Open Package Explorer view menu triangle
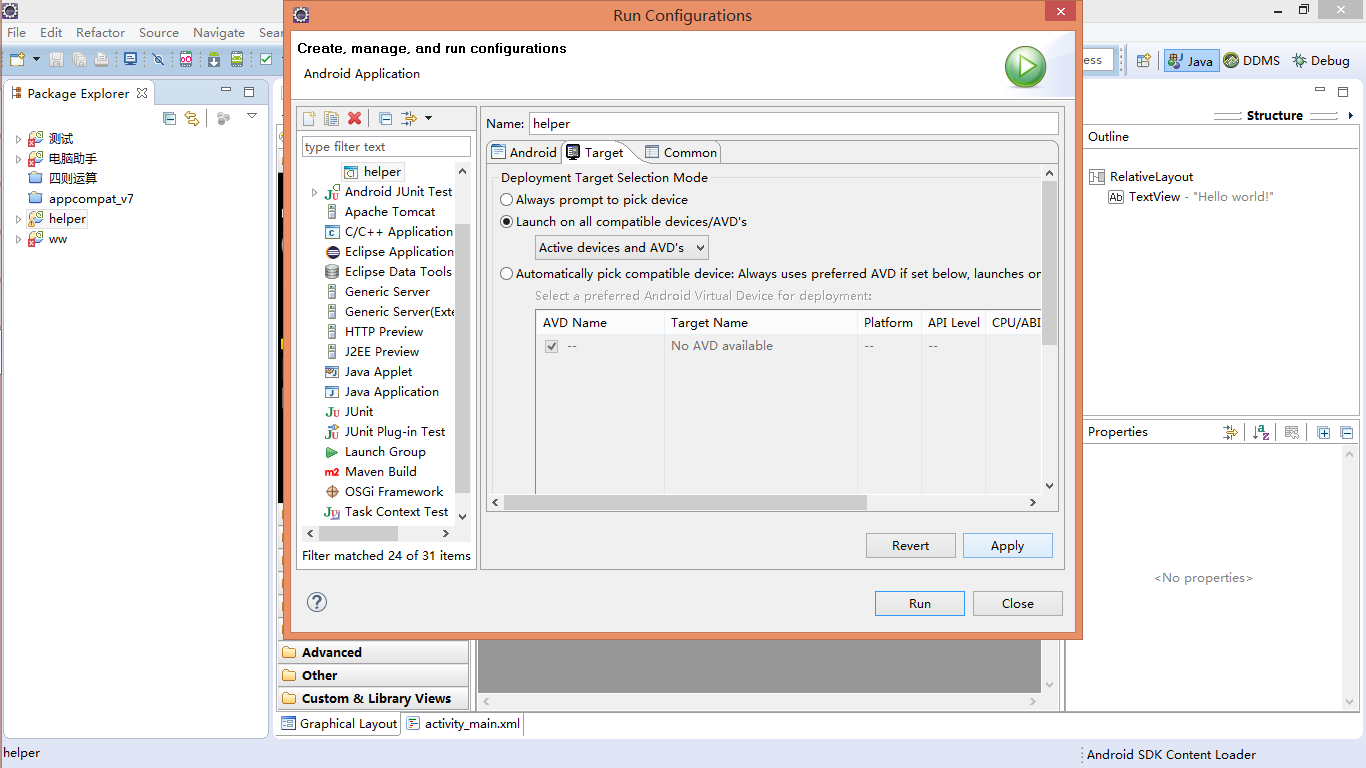This screenshot has height=768, width=1366. pyautogui.click(x=252, y=116)
